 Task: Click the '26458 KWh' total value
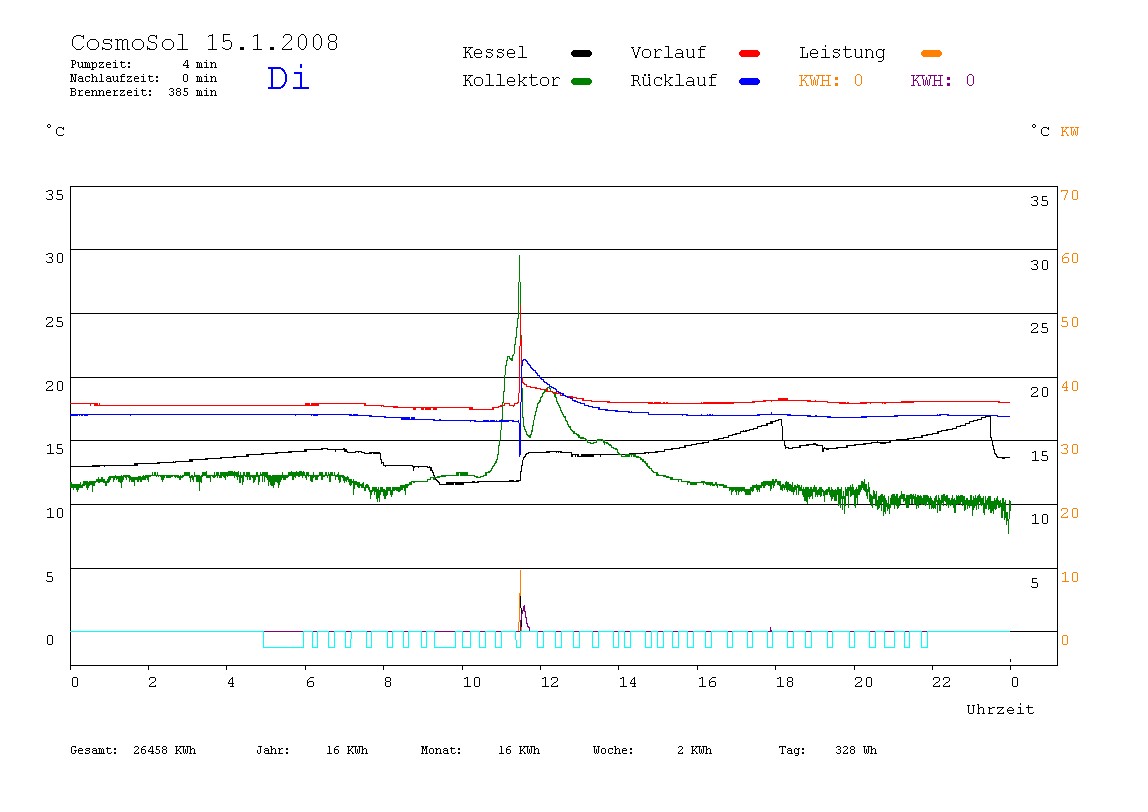[x=164, y=750]
